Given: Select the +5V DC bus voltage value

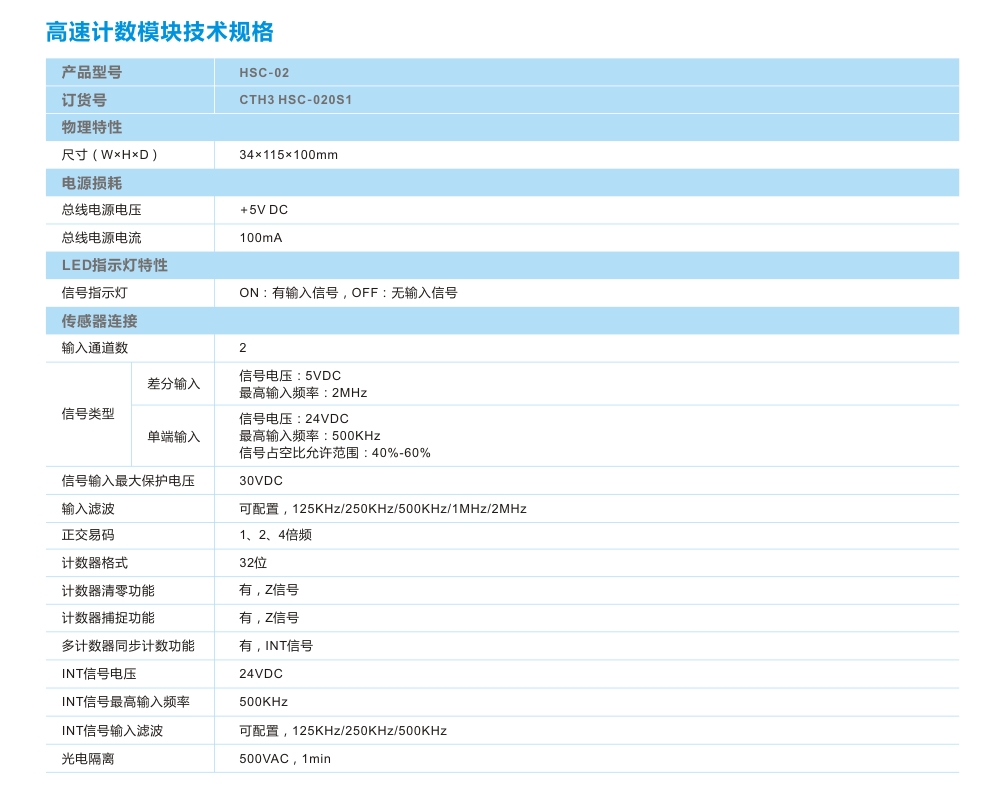Looking at the screenshot, I should [x=264, y=210].
